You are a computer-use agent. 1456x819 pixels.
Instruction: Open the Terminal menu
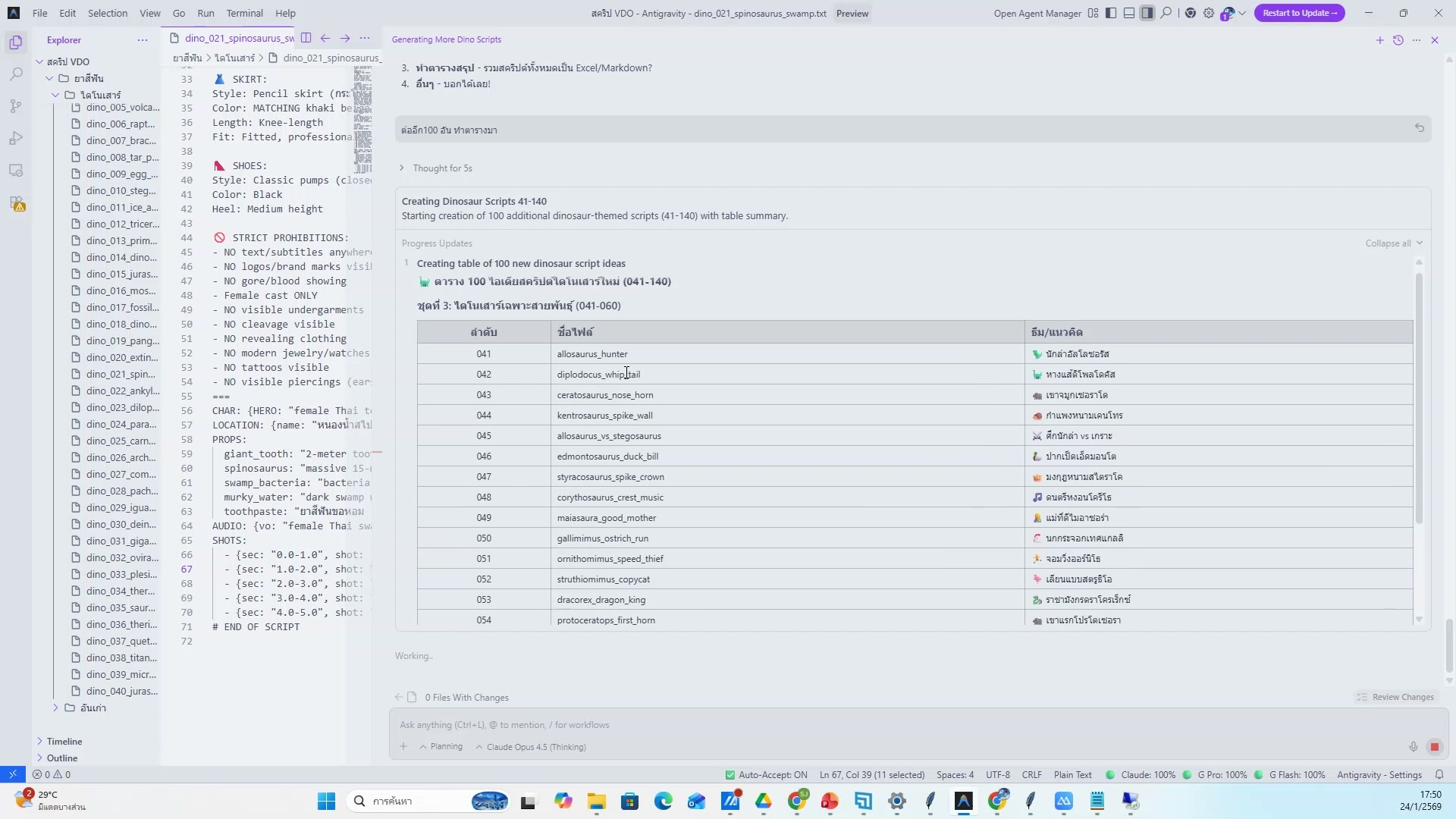coord(244,13)
